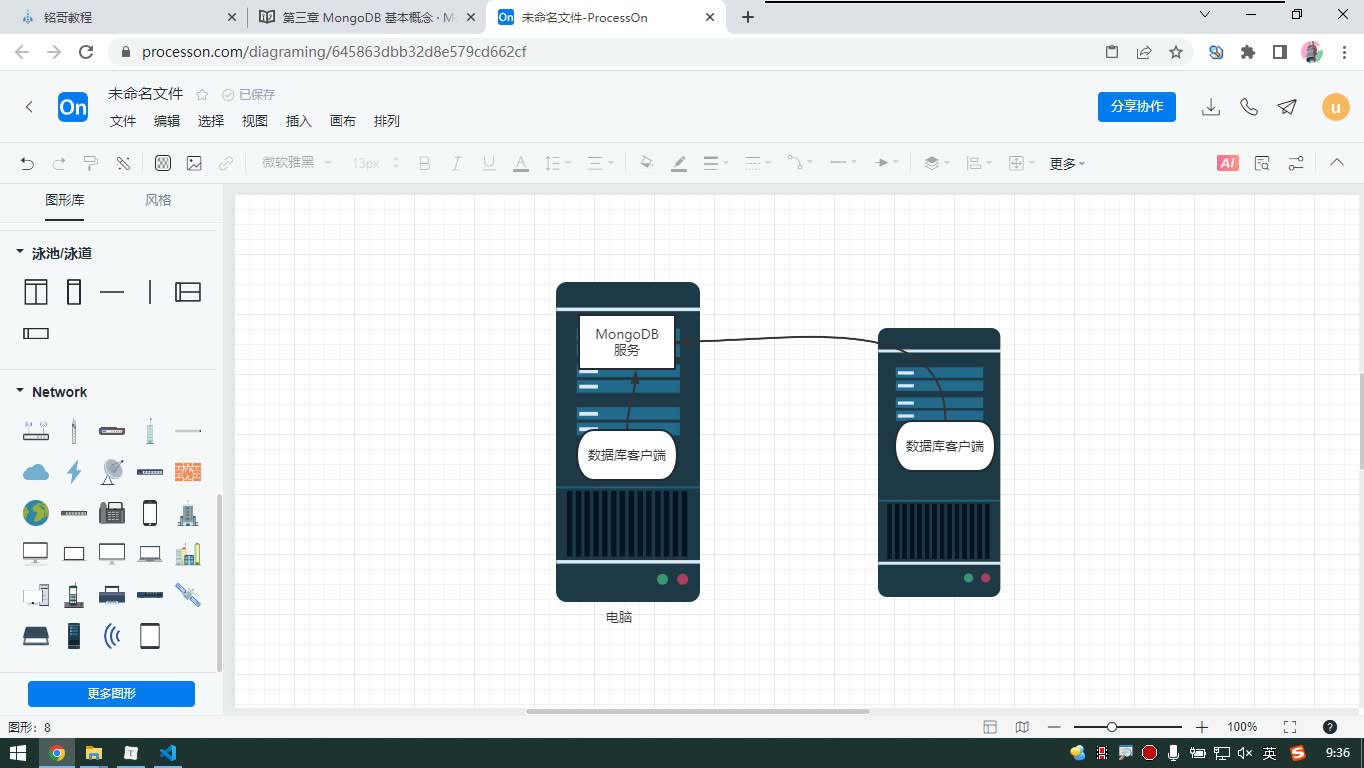This screenshot has height=768, width=1364.
Task: Toggle fullscreen view in the status bar
Action: [1290, 727]
